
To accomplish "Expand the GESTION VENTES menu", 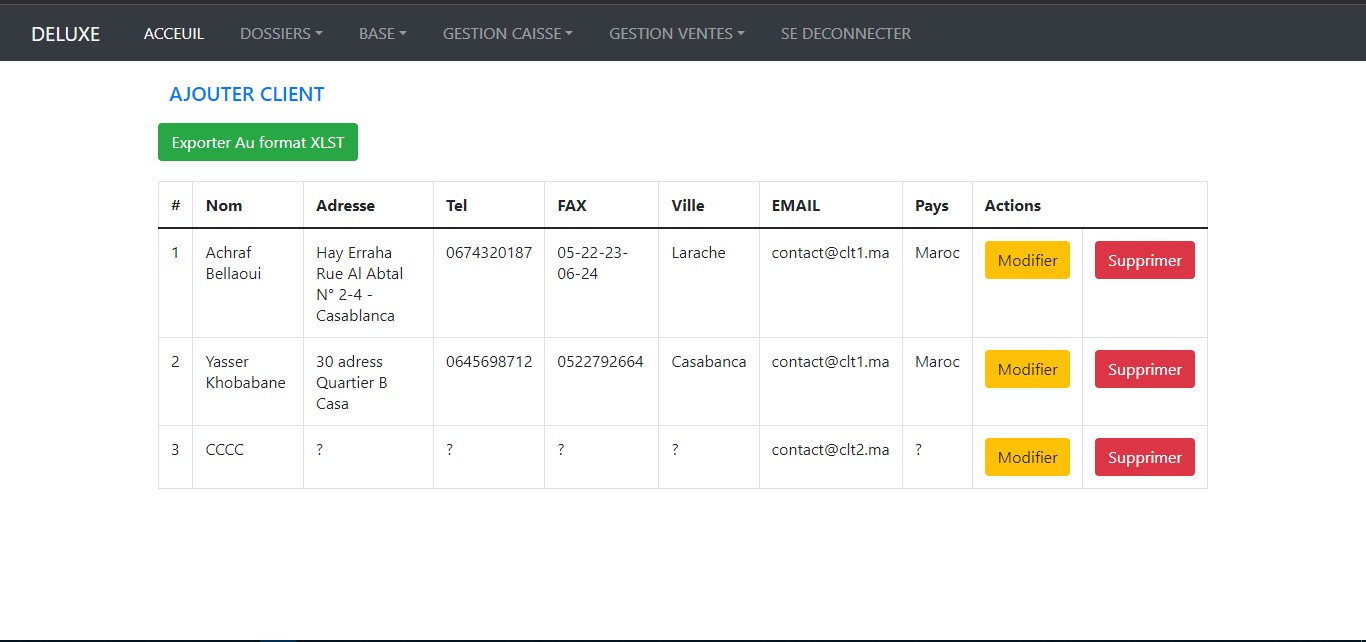I will (x=676, y=33).
